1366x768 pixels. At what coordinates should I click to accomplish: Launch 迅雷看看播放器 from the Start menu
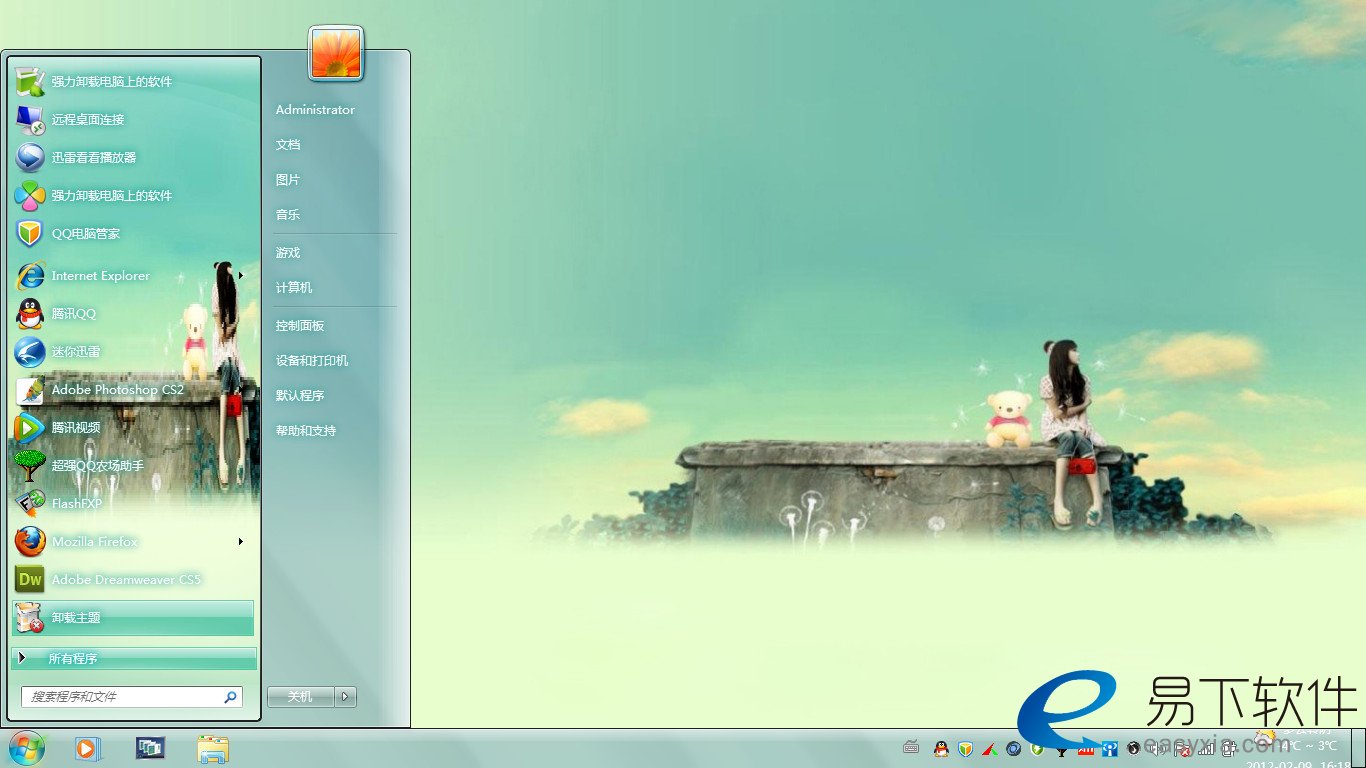pyautogui.click(x=93, y=158)
